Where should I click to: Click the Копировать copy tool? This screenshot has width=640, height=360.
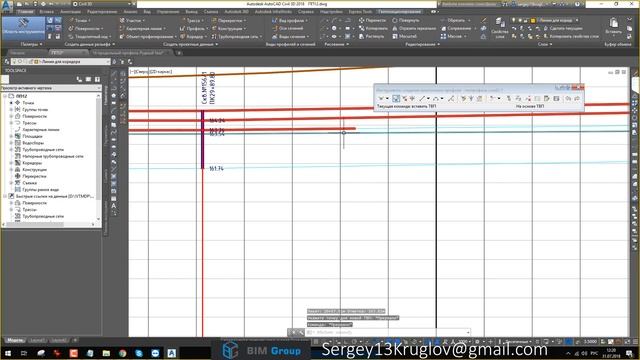[373, 28]
